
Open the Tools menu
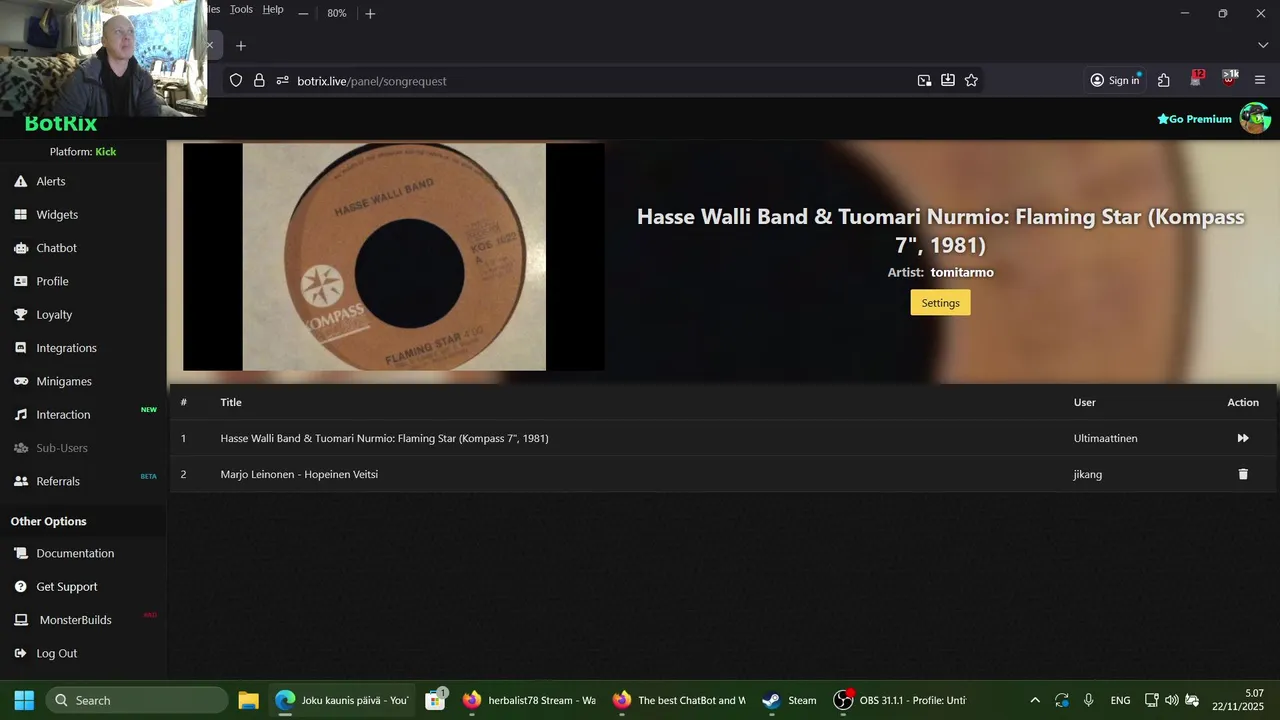click(241, 9)
